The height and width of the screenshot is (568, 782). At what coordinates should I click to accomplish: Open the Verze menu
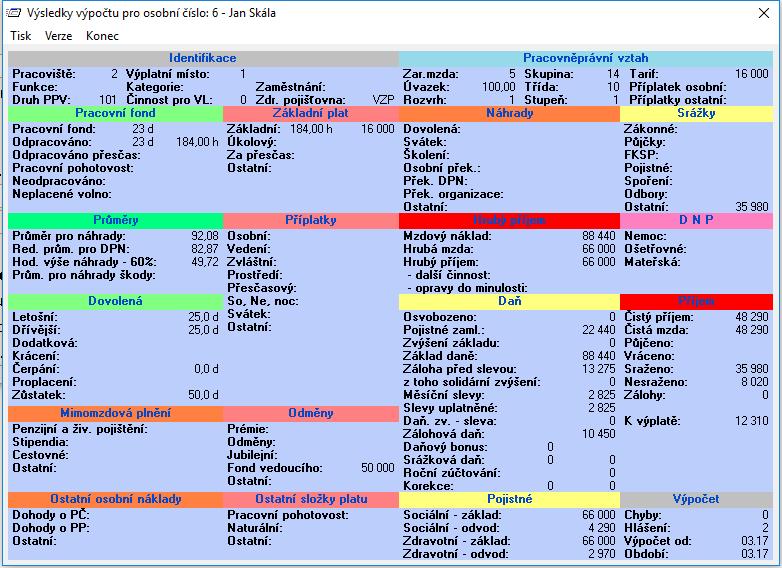pyautogui.click(x=58, y=36)
